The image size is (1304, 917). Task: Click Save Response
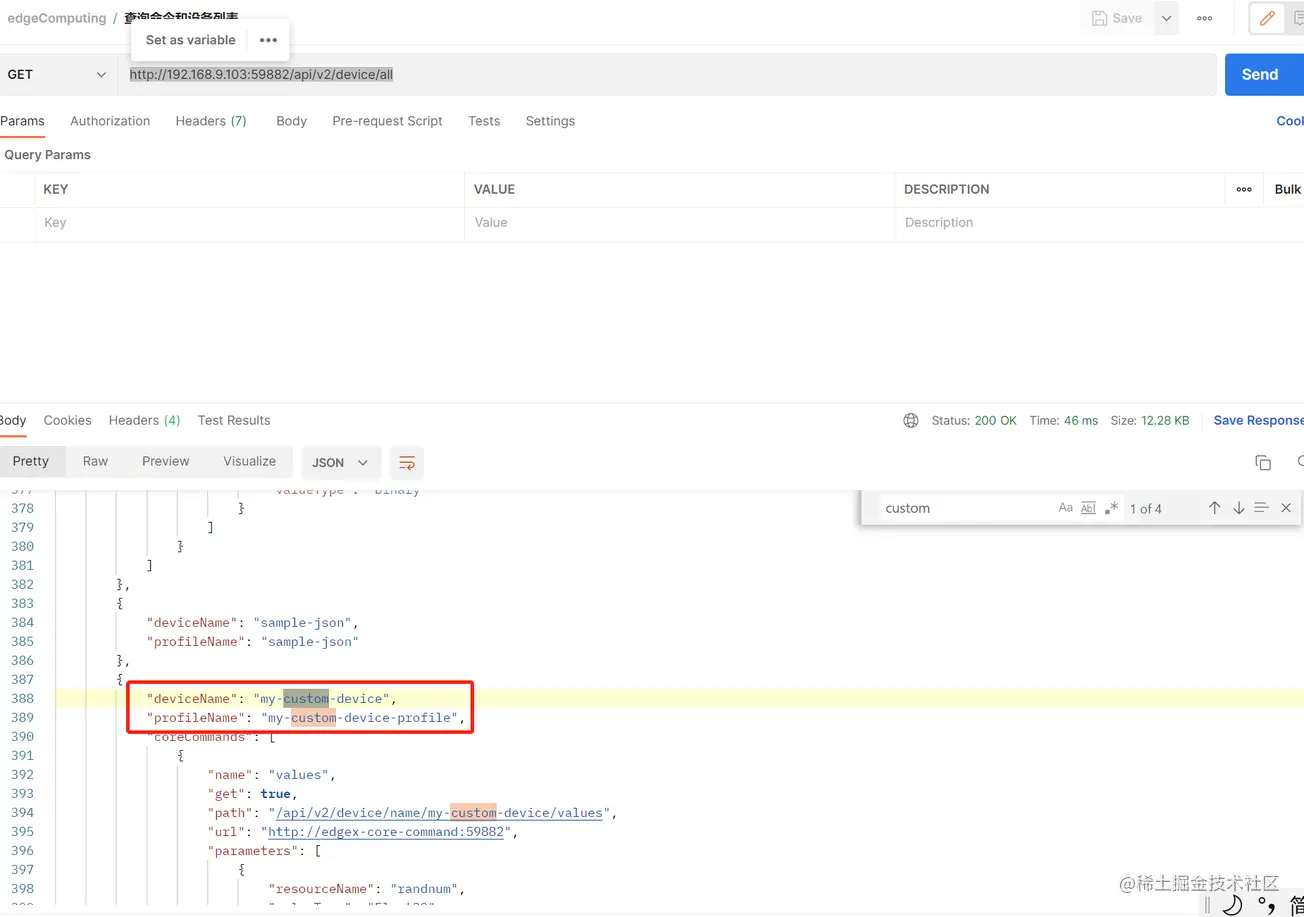[1258, 421]
